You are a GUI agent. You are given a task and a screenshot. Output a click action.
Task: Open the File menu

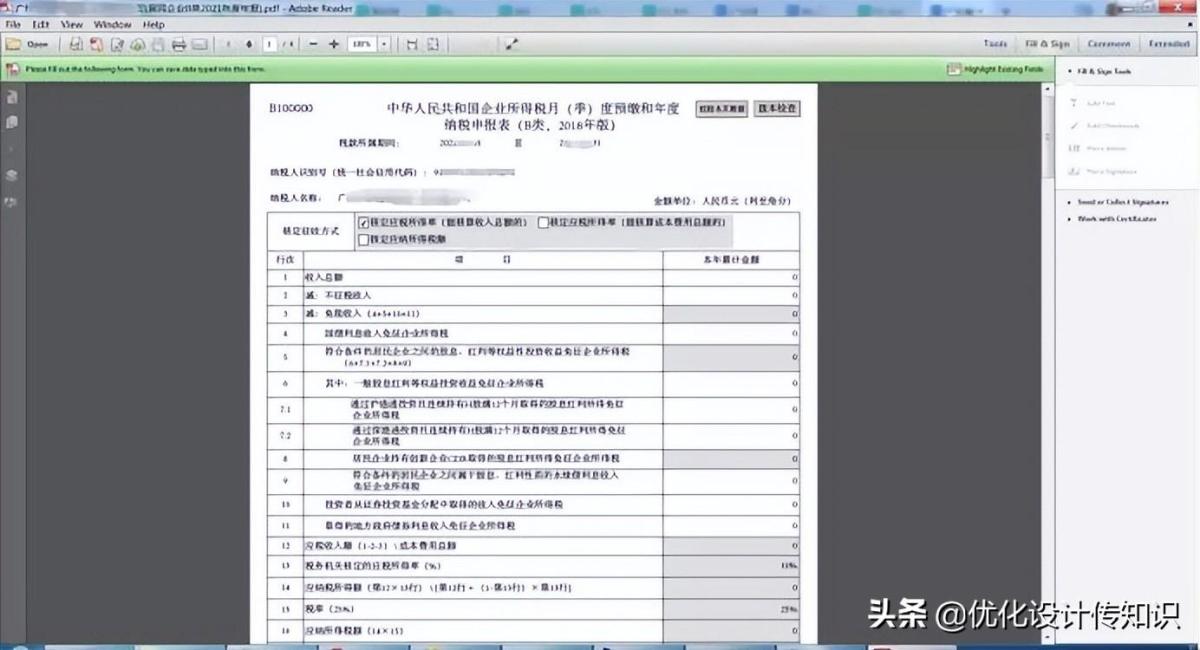pyautogui.click(x=14, y=24)
